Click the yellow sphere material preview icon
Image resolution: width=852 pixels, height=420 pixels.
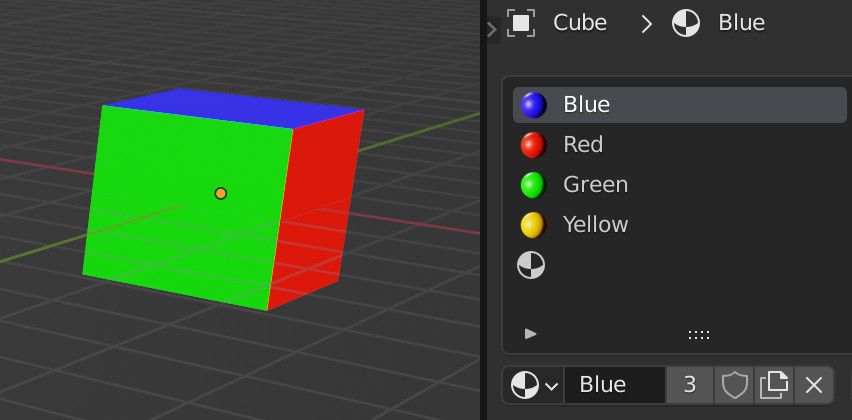533,225
